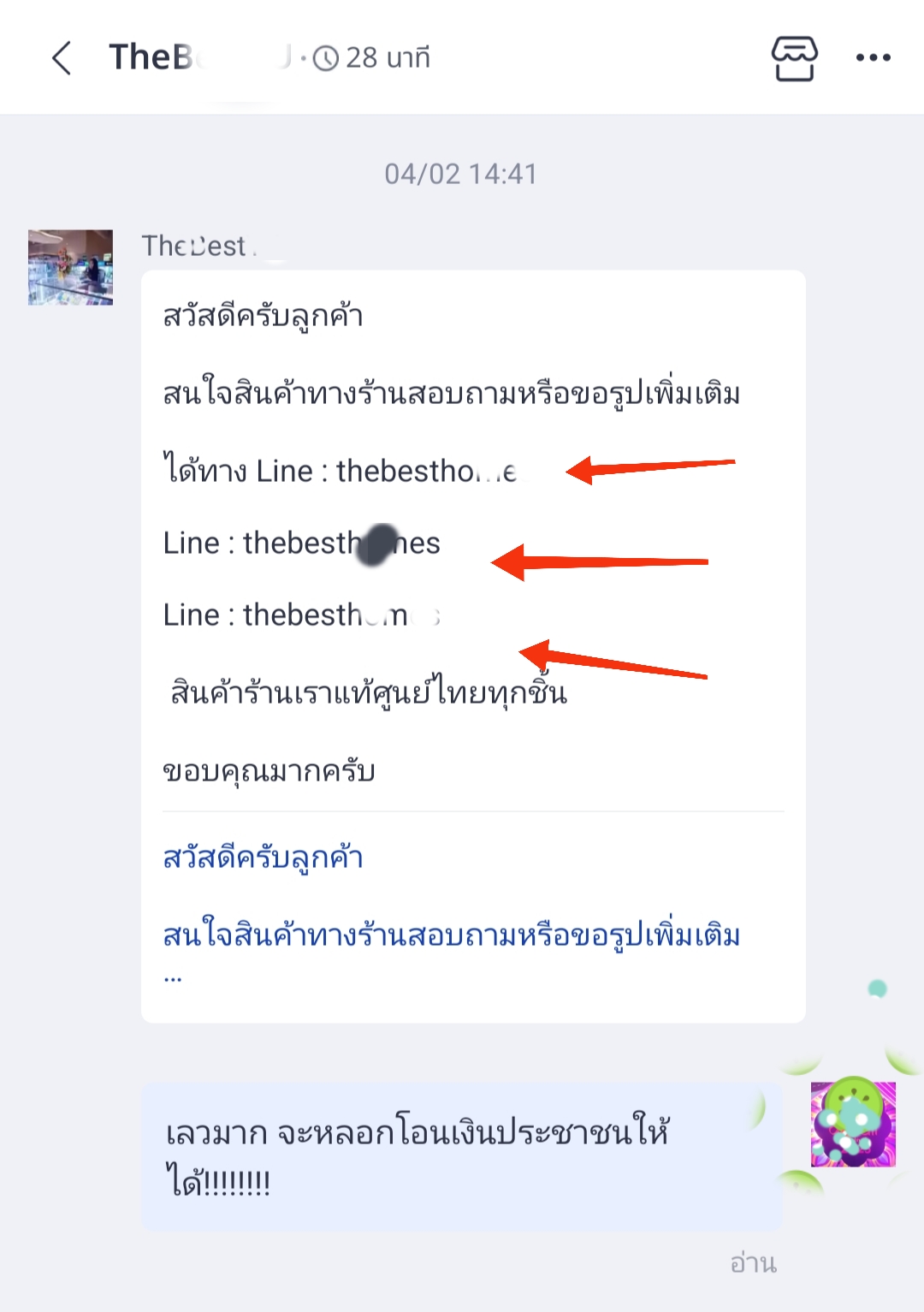Tap the 04/02 14:41 timestamp
The image size is (924, 1312).
point(461,174)
